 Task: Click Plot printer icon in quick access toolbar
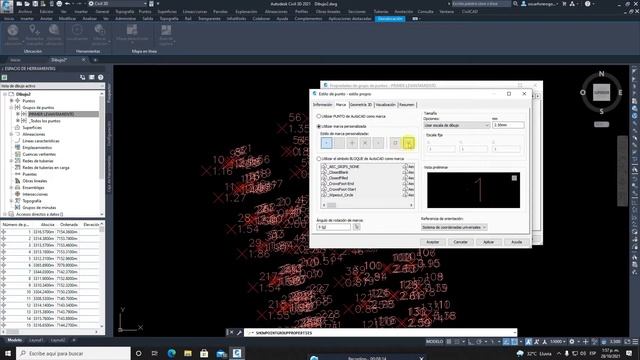(x=60, y=4)
